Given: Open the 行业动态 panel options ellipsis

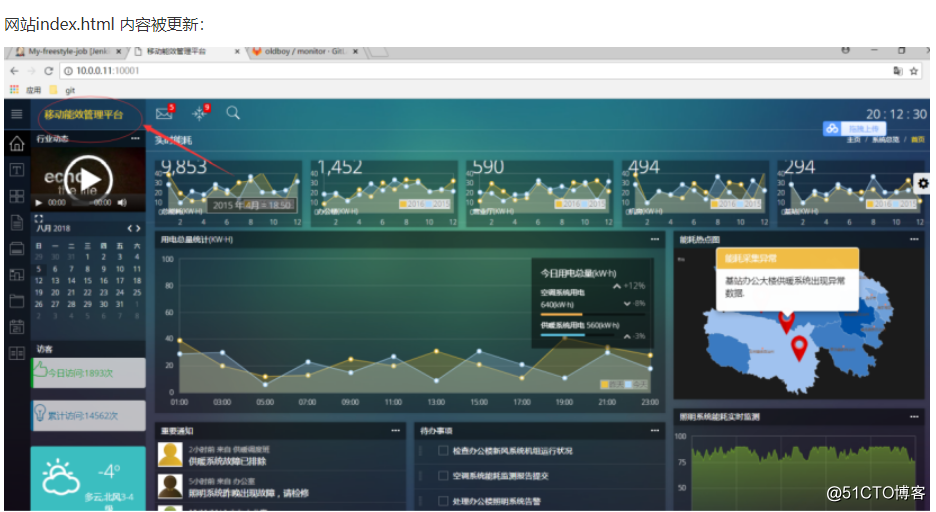Looking at the screenshot, I should pyautogui.click(x=136, y=138).
